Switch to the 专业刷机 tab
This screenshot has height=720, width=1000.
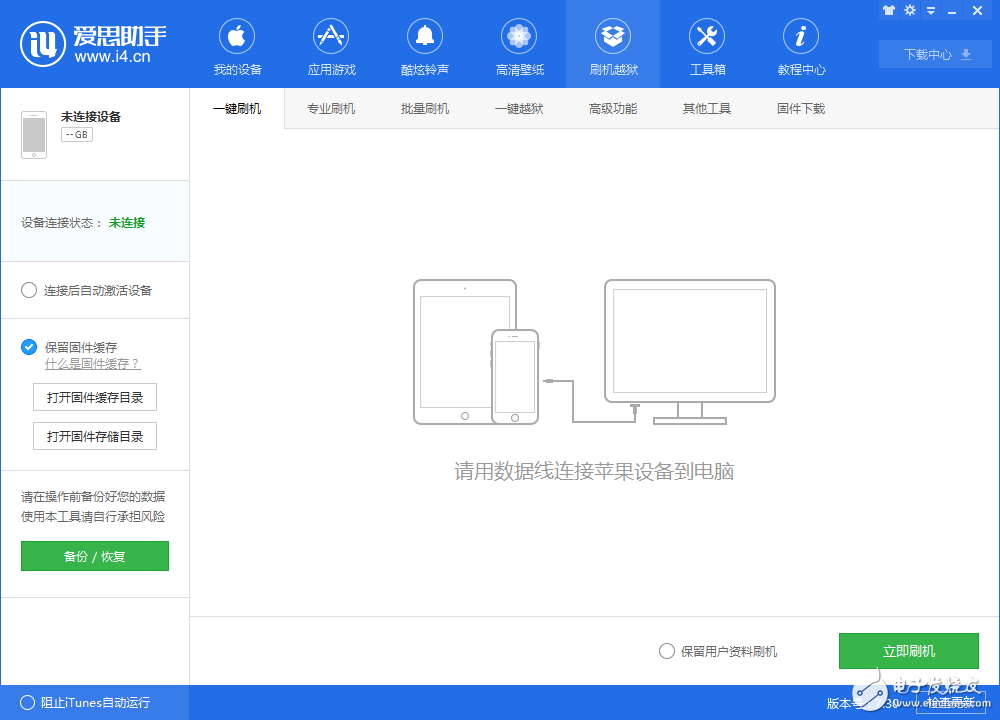(331, 108)
